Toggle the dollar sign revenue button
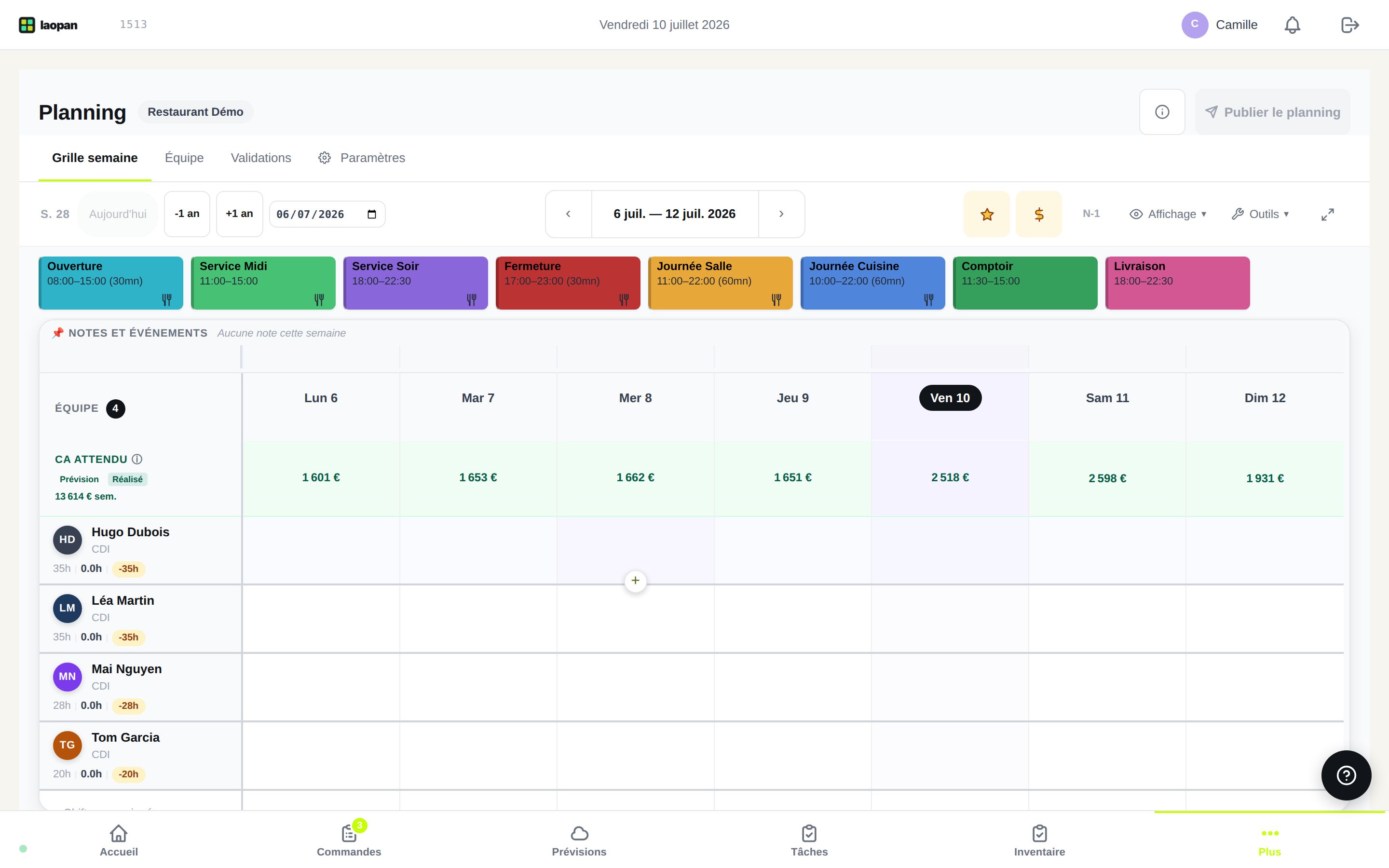Screen dimensions: 1389x868 click(1039, 214)
